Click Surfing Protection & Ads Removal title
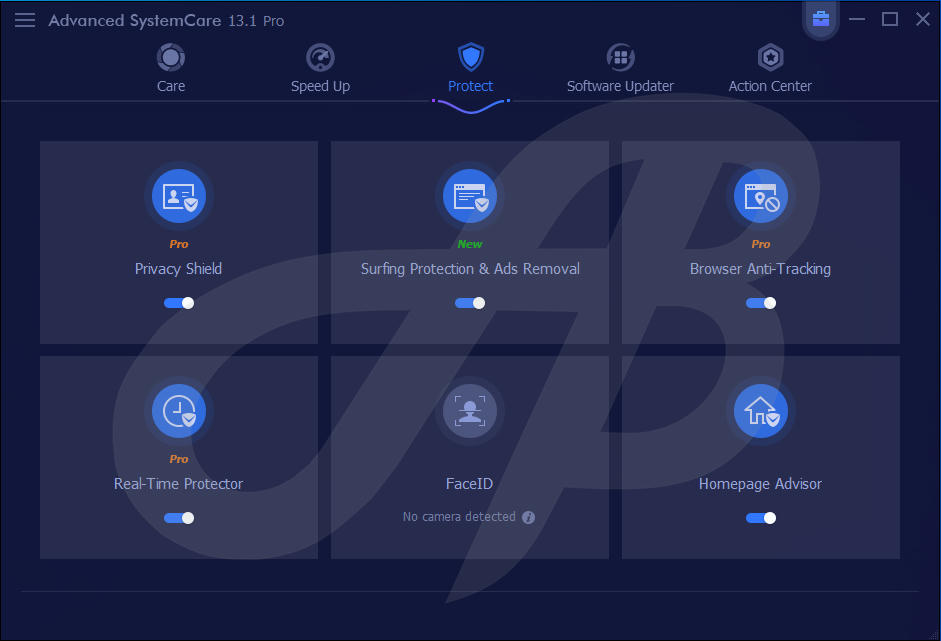This screenshot has height=641, width=941. (470, 269)
